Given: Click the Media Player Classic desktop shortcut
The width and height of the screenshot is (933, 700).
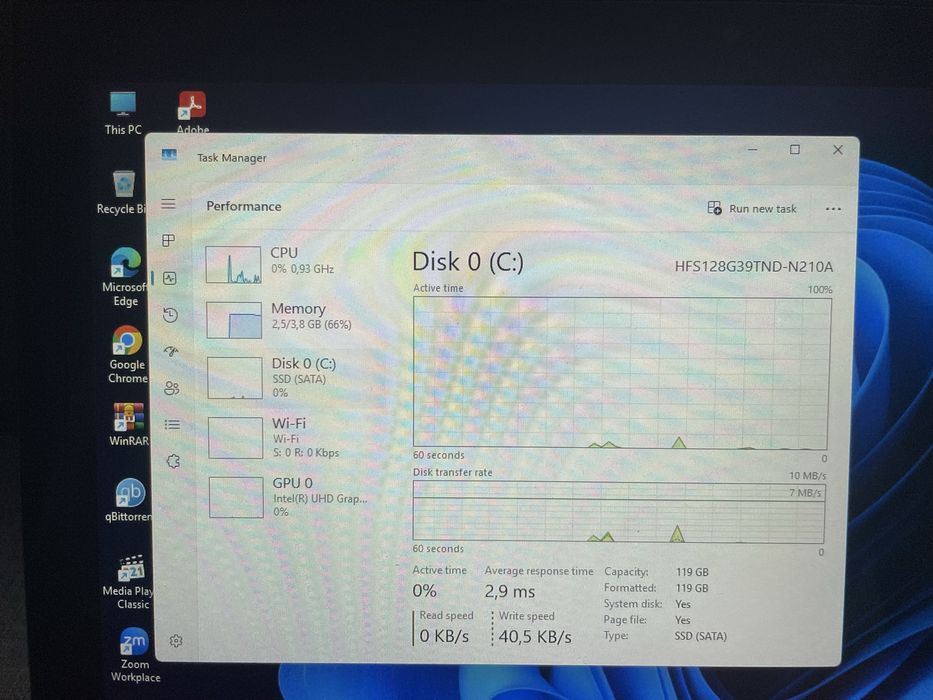Looking at the screenshot, I should [130, 583].
